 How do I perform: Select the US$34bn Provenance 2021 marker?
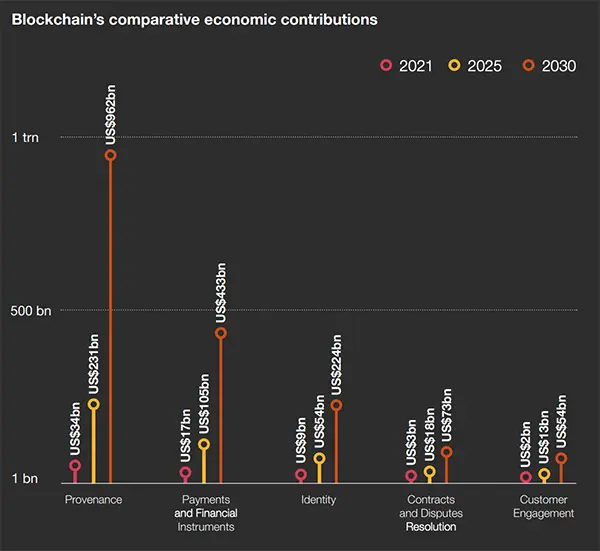[75, 465]
